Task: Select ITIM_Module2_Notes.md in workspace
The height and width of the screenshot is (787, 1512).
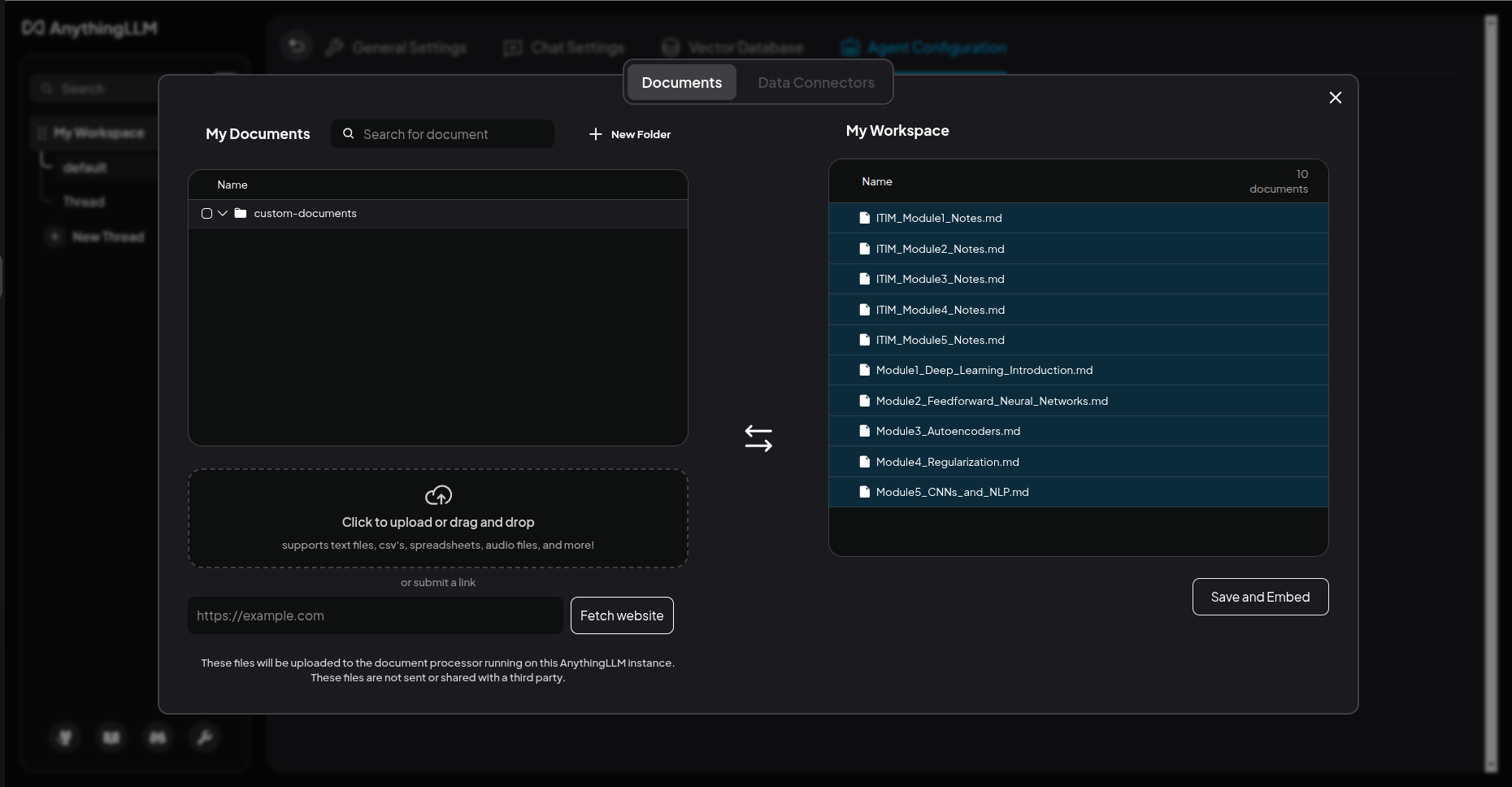Action: tap(1078, 249)
